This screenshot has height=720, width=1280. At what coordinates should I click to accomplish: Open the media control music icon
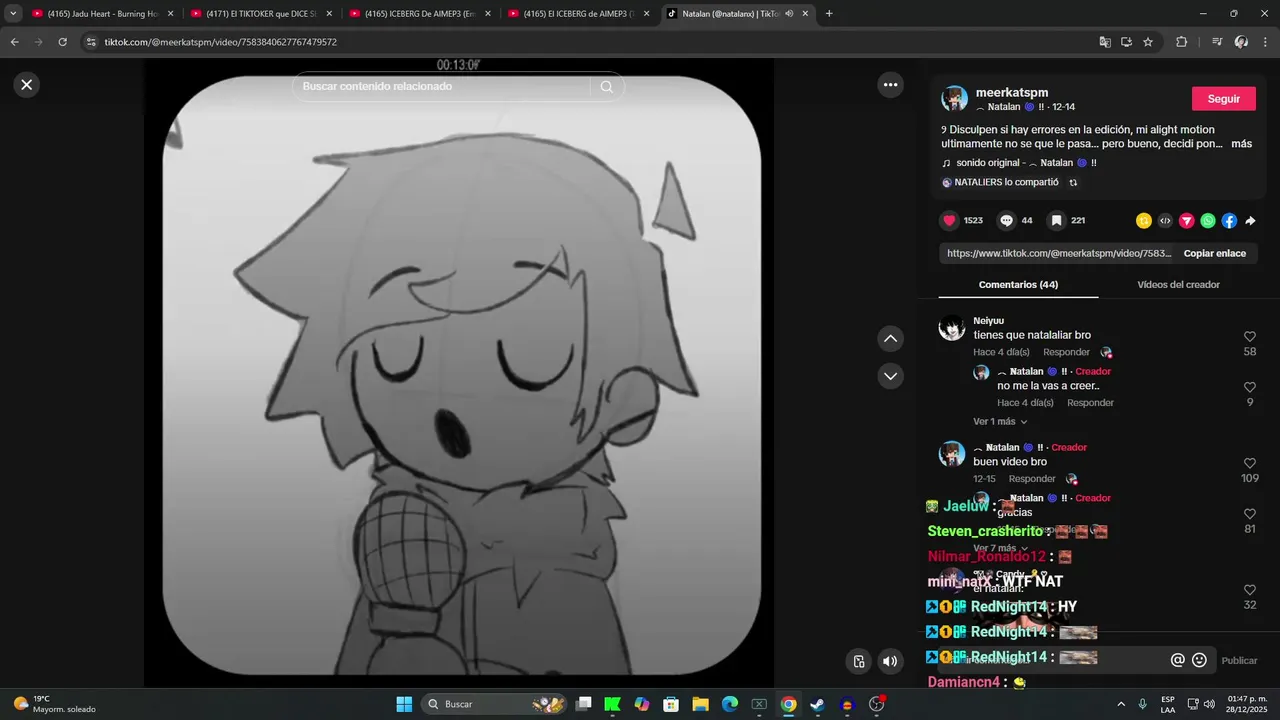(x=1217, y=42)
